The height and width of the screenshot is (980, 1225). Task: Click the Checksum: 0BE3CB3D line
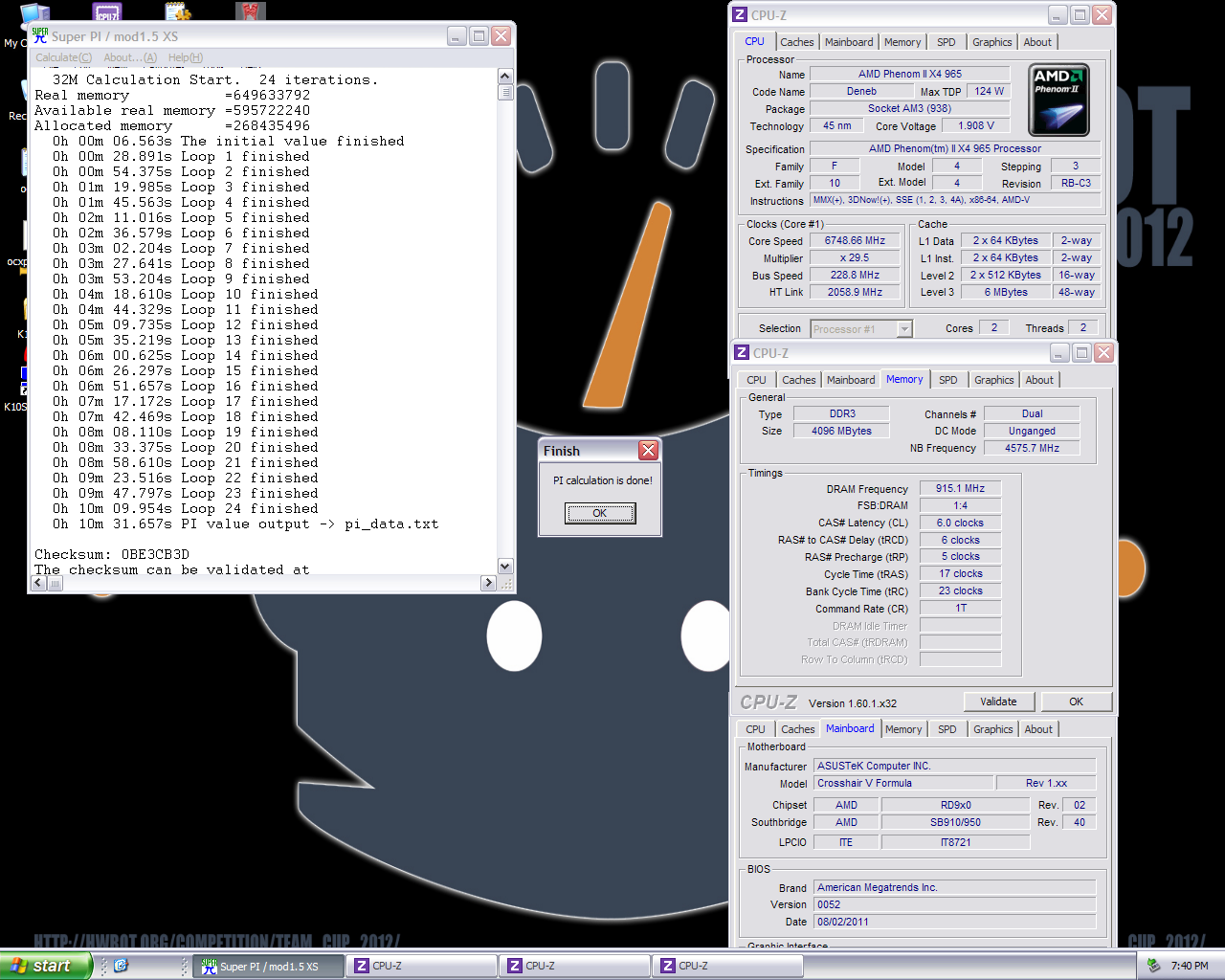[x=112, y=554]
